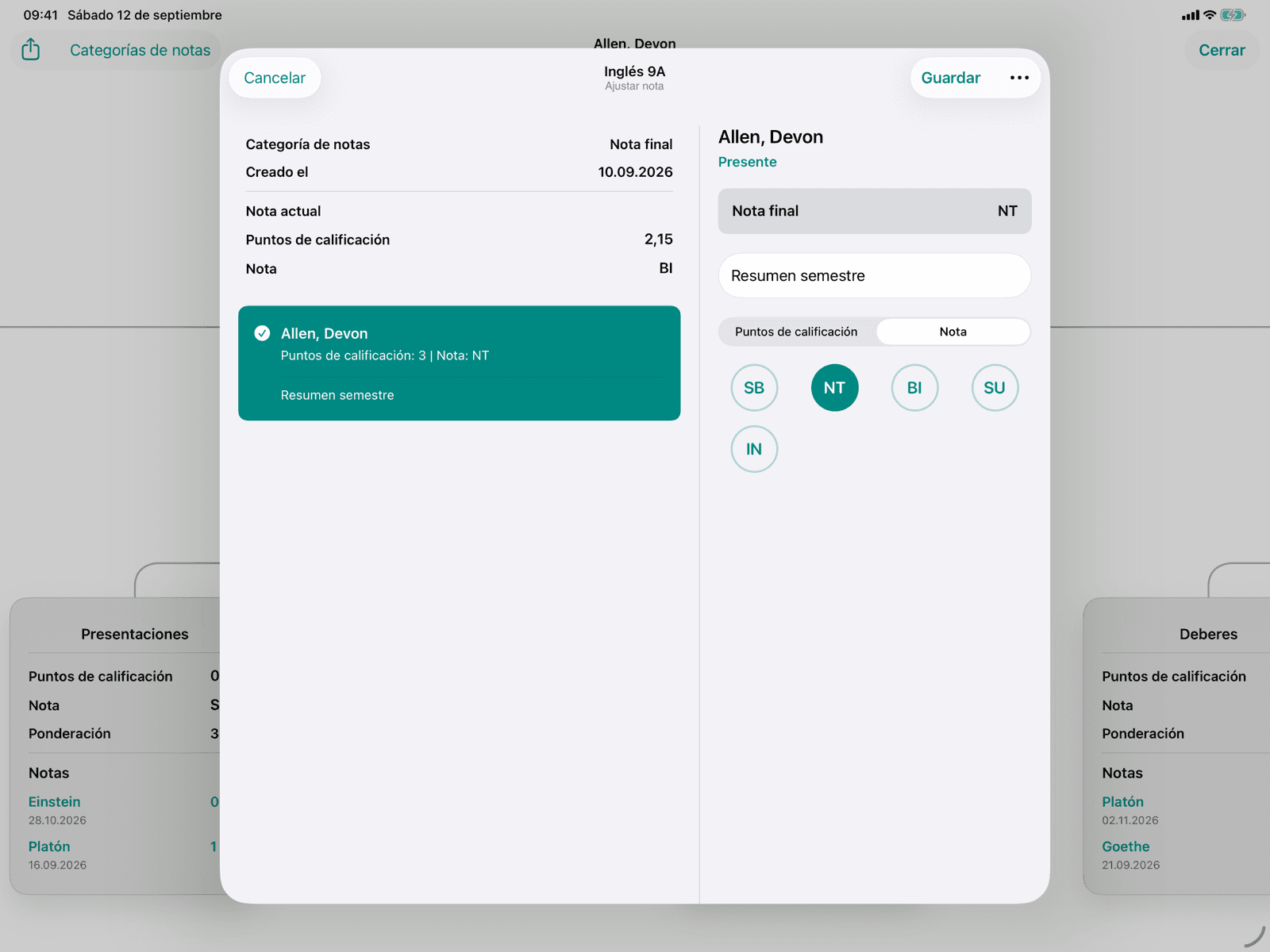Open Platón grade in Presentaciones card
The height and width of the screenshot is (952, 1270).
[x=49, y=846]
